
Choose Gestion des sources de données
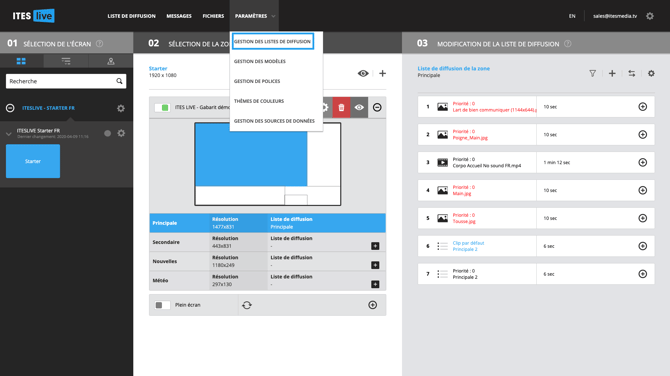274,121
